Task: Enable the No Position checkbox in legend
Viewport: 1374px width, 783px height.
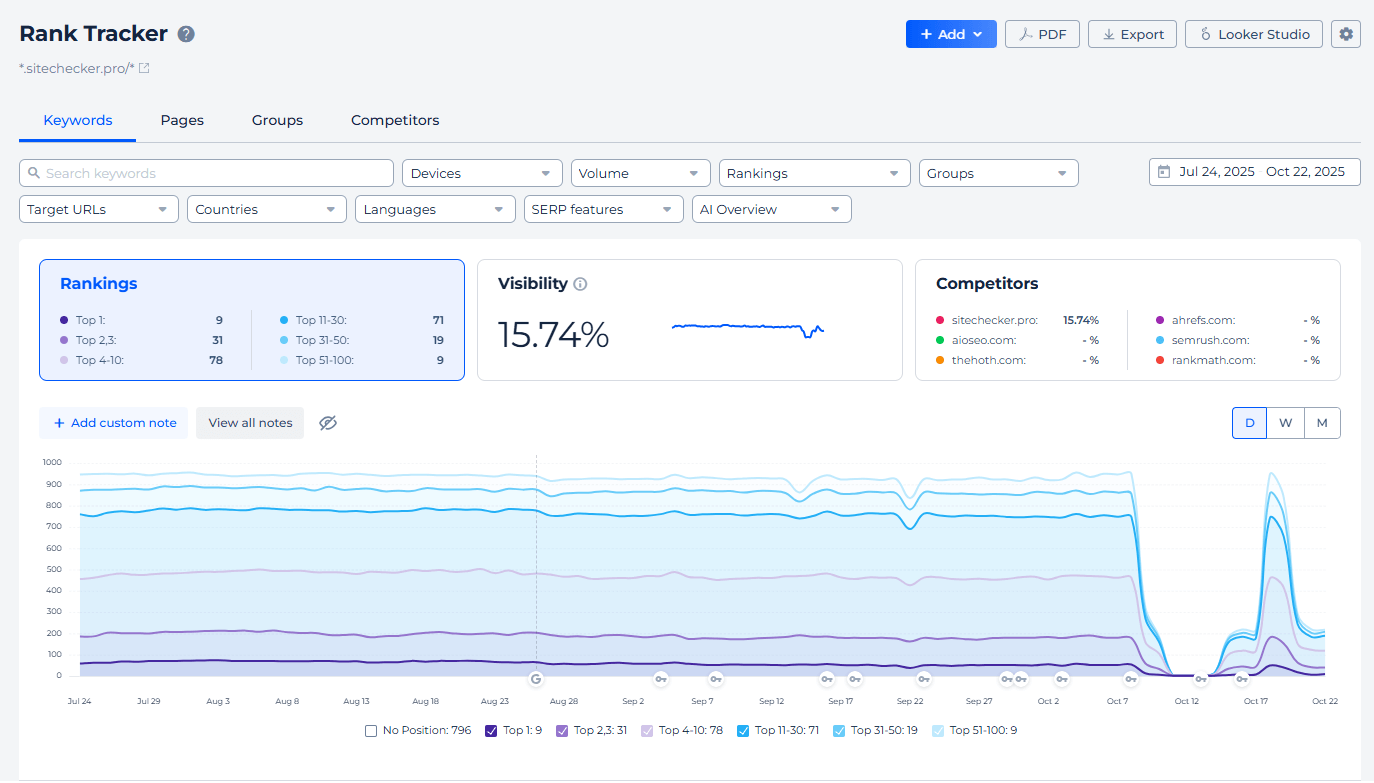Action: pyautogui.click(x=372, y=731)
